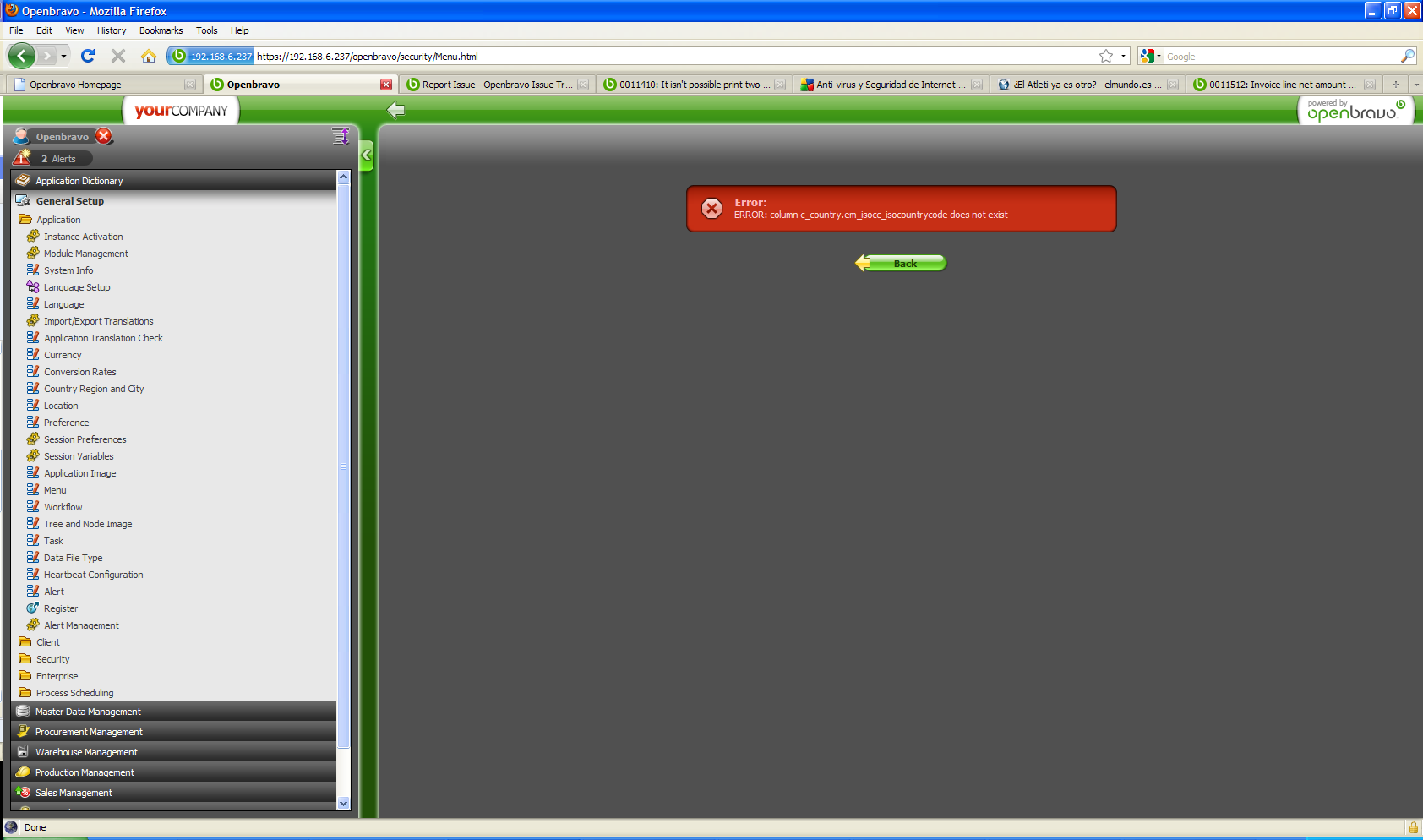Screen dimensions: 1423x840
Task: Open the 2 Alerts link
Action: point(58,159)
